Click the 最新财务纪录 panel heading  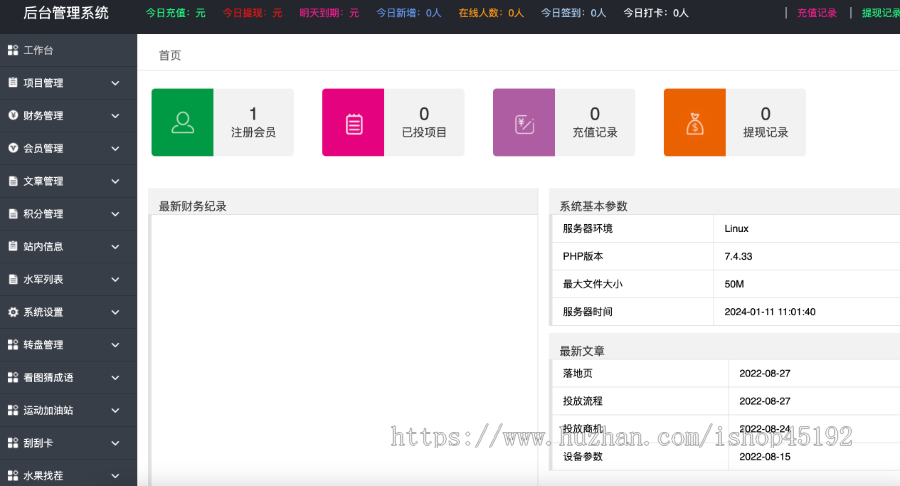pos(193,206)
